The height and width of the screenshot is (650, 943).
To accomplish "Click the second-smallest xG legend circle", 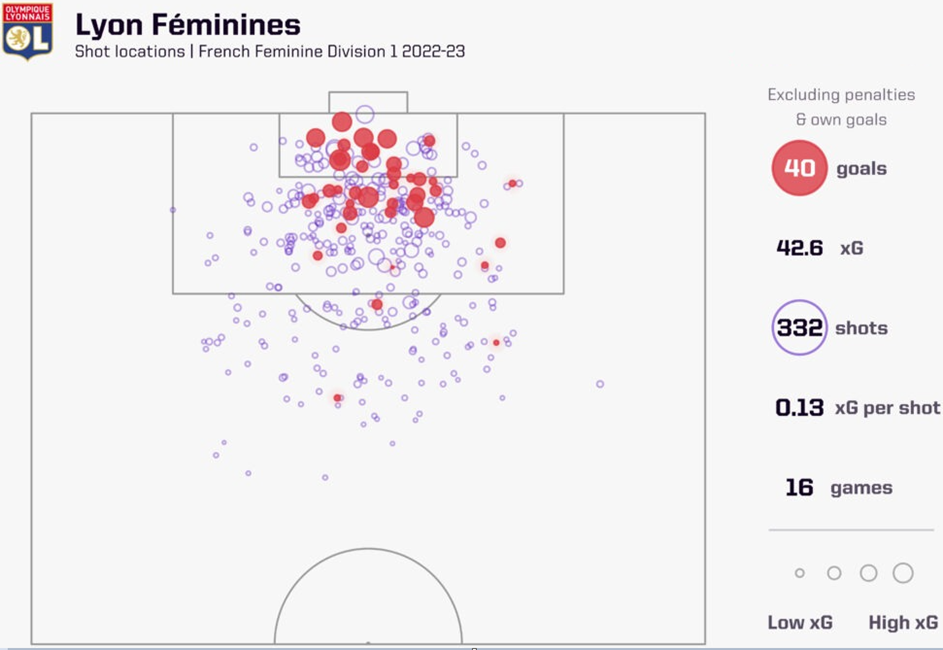I will pos(834,573).
